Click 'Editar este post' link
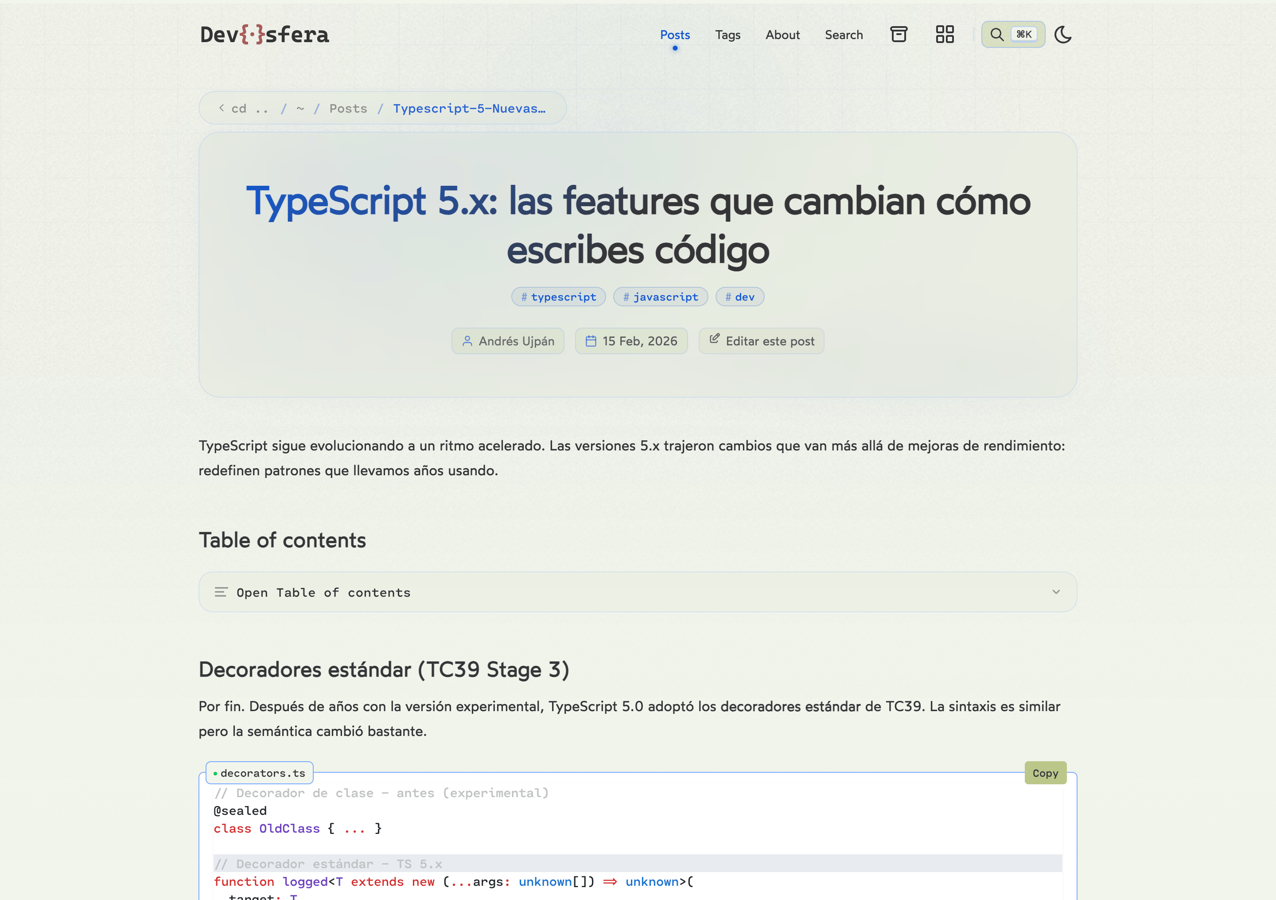 click(x=762, y=341)
